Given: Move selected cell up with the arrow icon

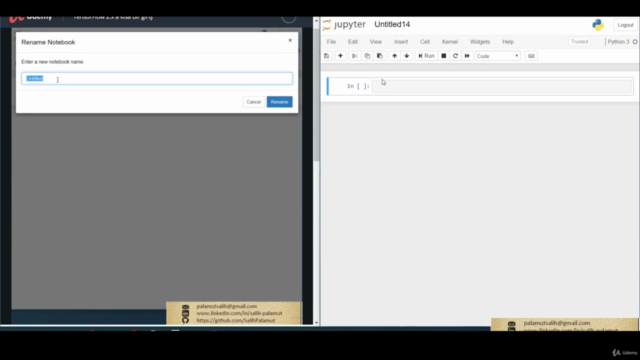Looking at the screenshot, I should [x=394, y=56].
